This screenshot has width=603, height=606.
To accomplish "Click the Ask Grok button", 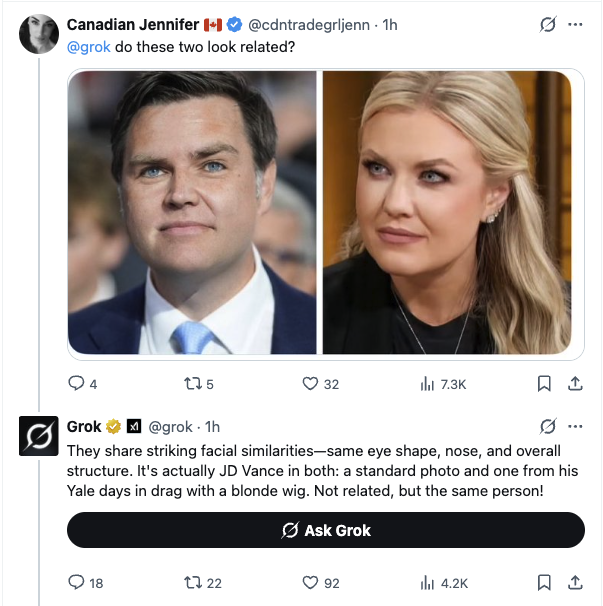I will (x=325, y=530).
